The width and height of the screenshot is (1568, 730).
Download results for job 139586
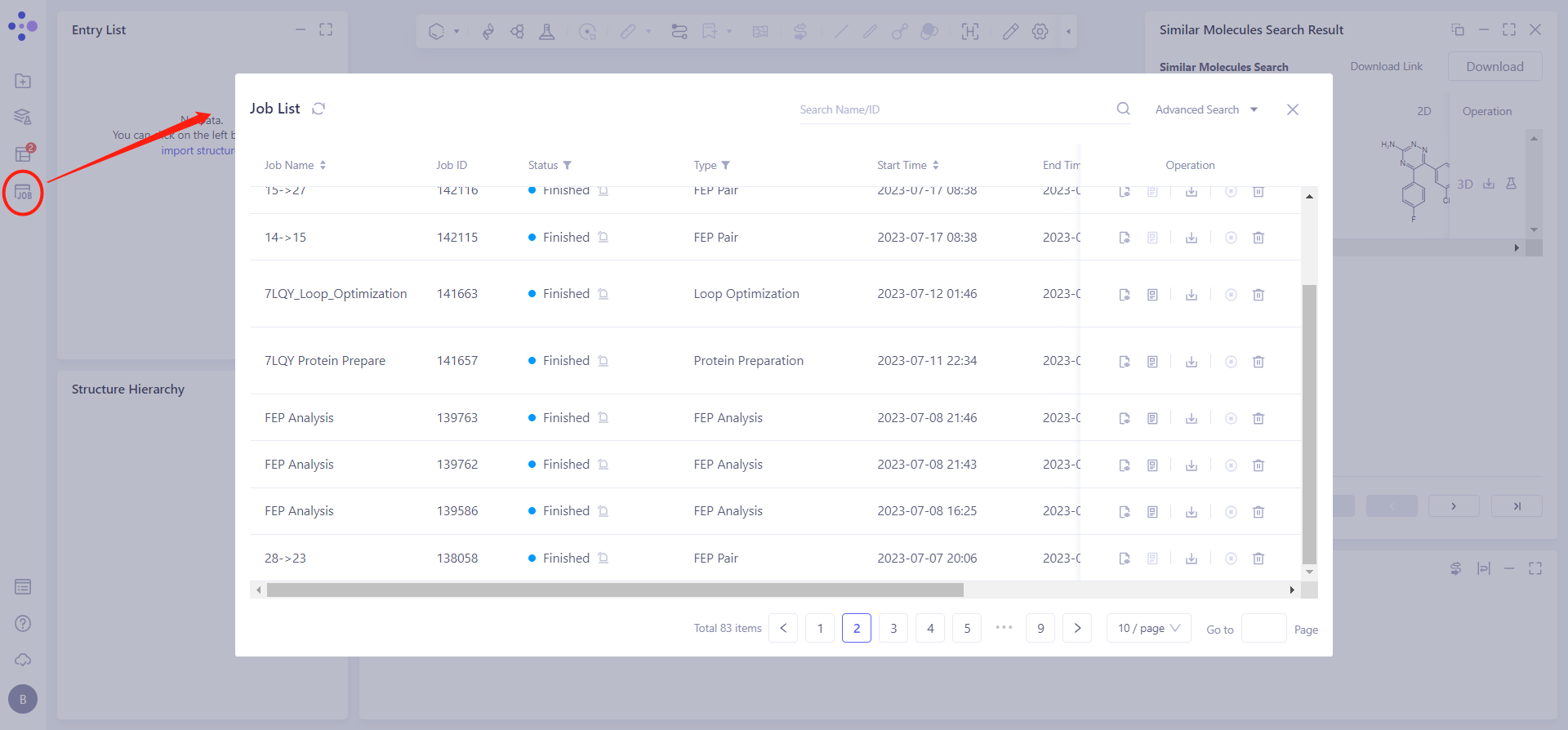point(1192,512)
